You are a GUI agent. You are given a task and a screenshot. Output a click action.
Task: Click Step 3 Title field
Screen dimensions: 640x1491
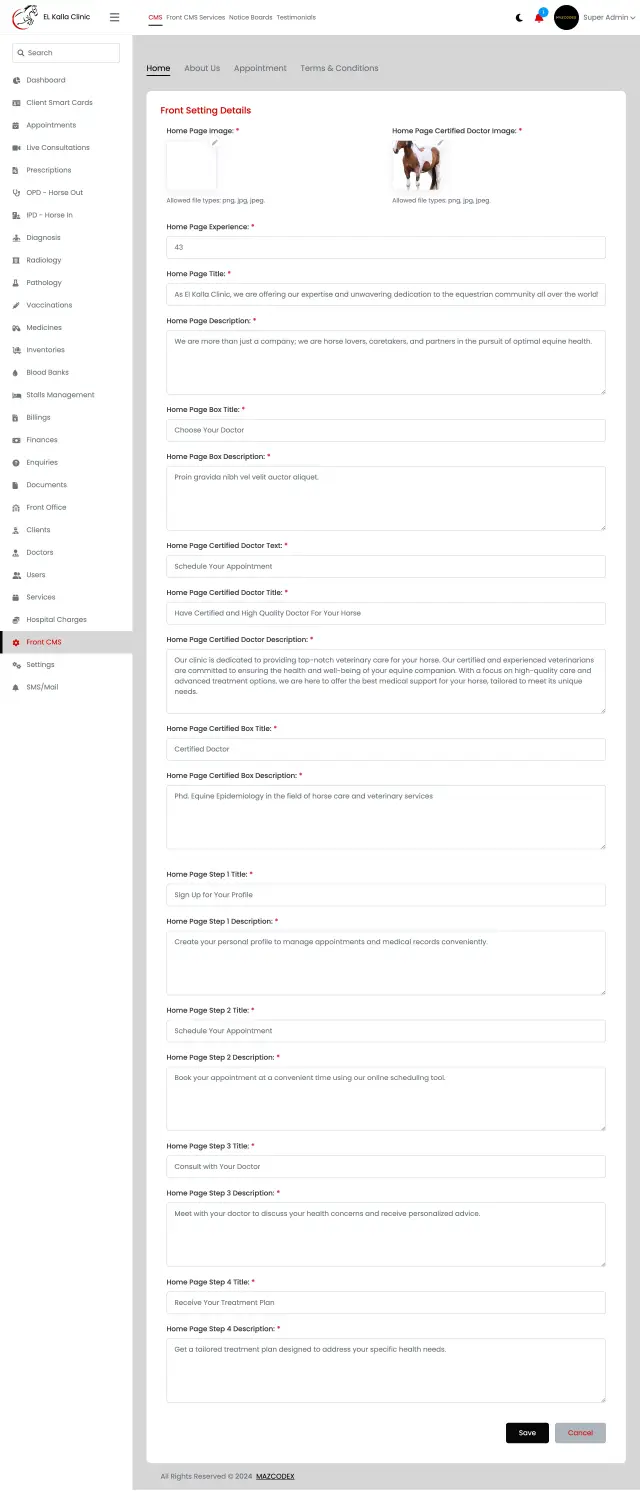click(386, 1166)
